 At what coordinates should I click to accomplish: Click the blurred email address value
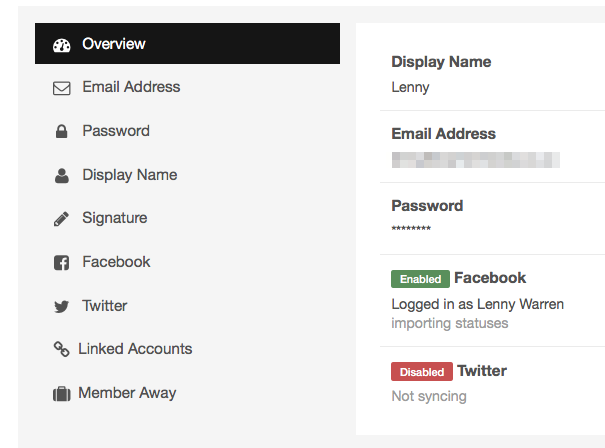(476, 160)
